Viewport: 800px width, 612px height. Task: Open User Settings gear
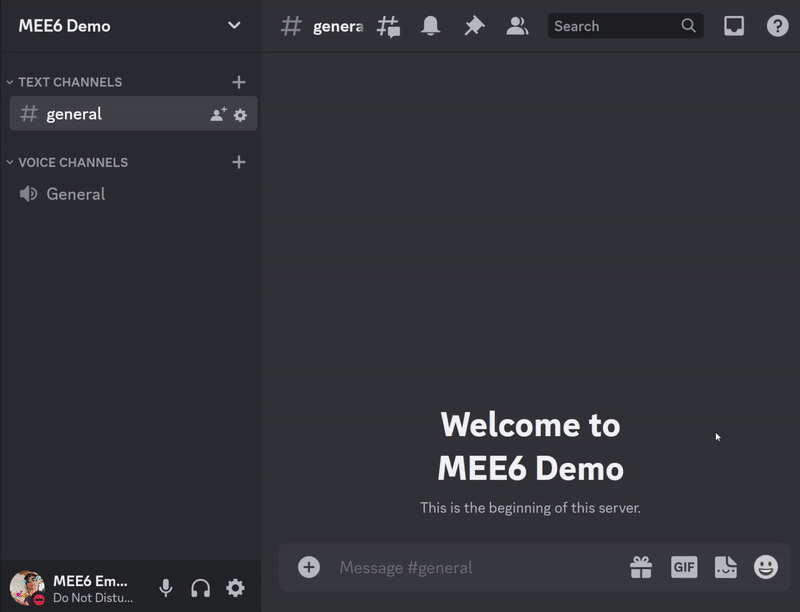[235, 588]
